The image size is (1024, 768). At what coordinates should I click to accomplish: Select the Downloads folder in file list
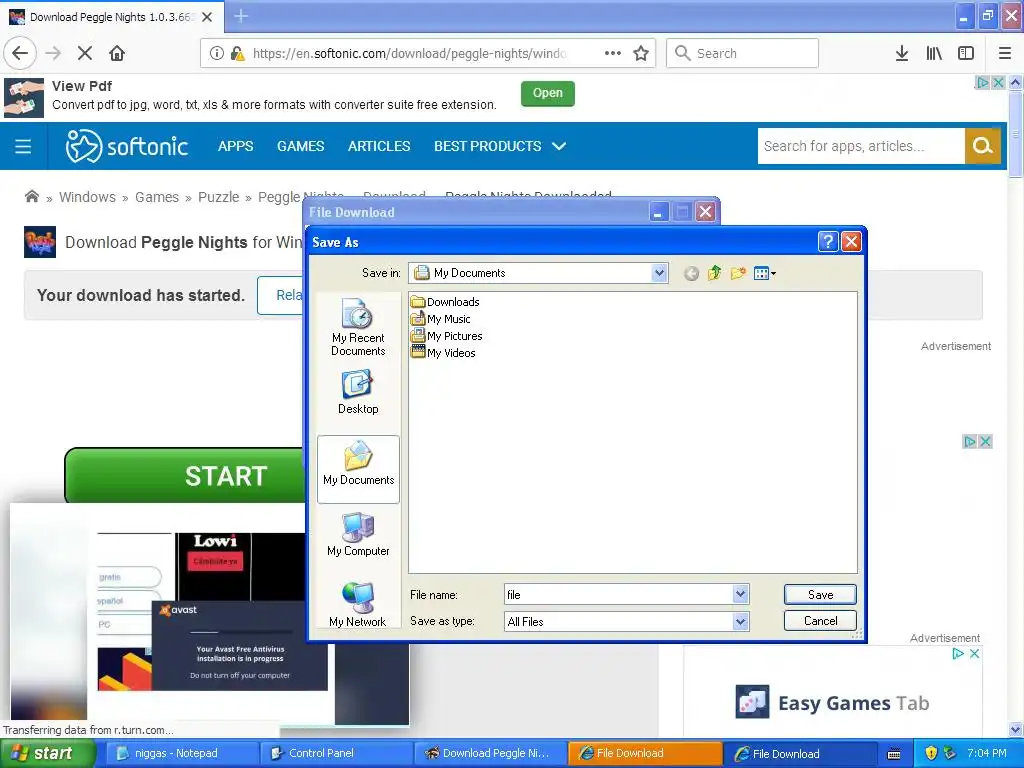tap(445, 302)
